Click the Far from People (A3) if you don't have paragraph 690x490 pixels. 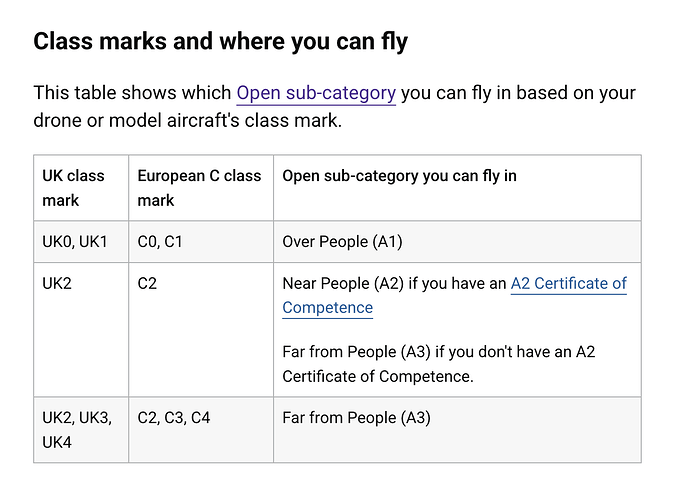[439, 364]
